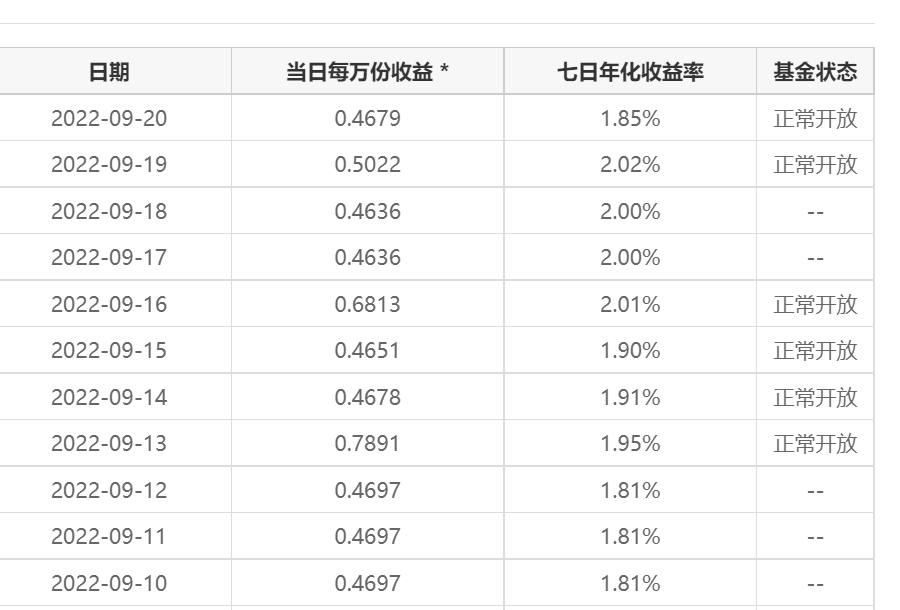Click 正常开放 status for 2022-09-19

815,165
